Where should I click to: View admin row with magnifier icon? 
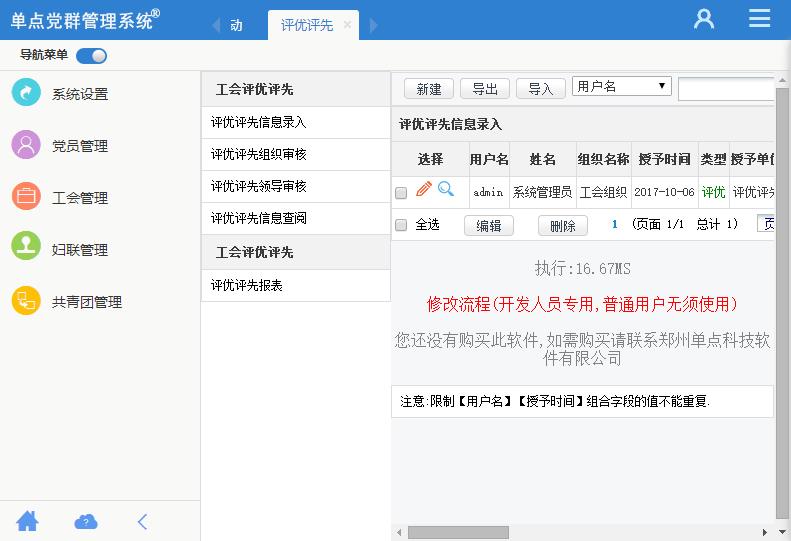[x=445, y=189]
